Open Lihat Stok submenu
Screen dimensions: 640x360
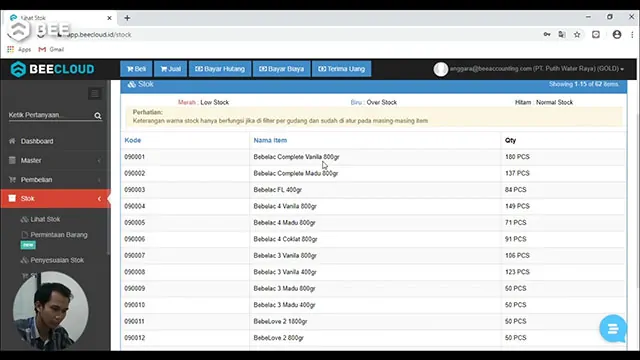click(x=45, y=219)
